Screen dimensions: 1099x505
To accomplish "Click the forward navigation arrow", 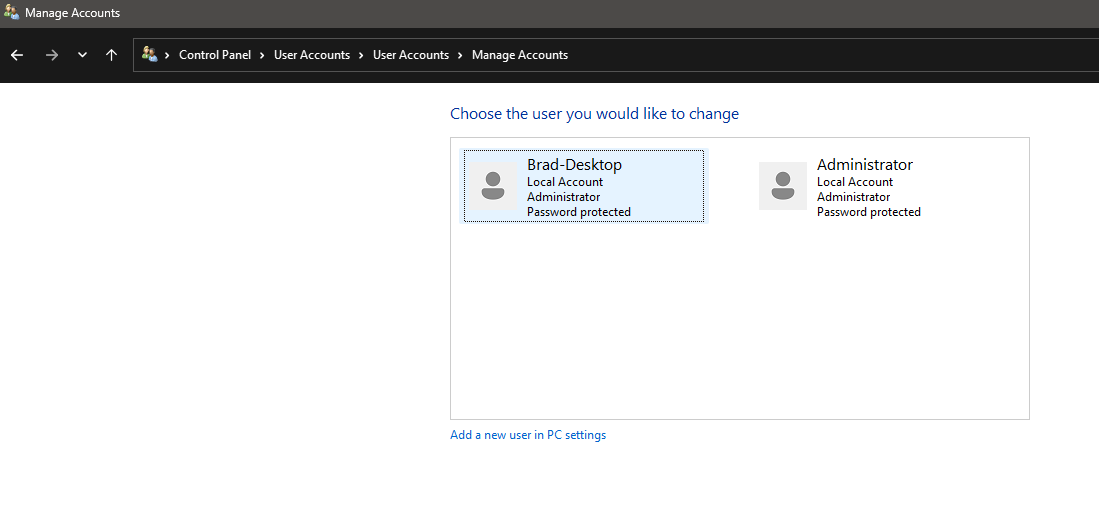I will [x=52, y=55].
